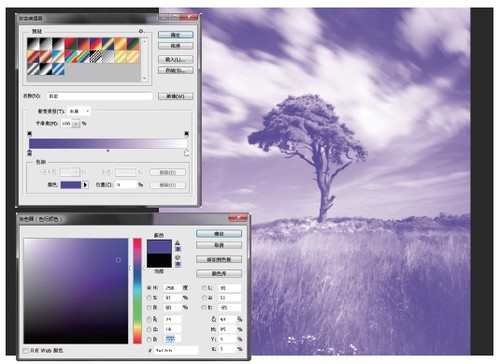Screen dimensions: 500x364
Task: Click the vertical rainbow hue slider
Action: [x=137, y=291]
